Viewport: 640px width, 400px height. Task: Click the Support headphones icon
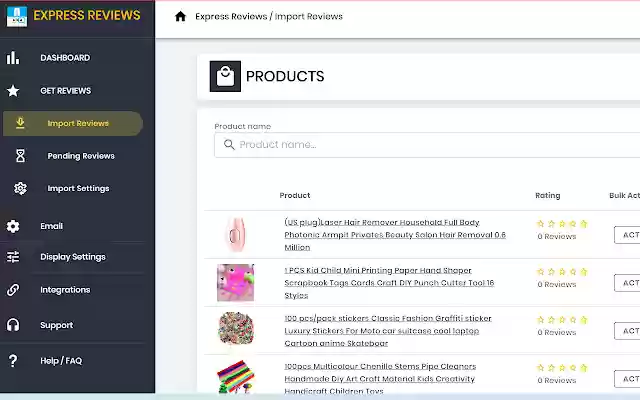coord(13,325)
